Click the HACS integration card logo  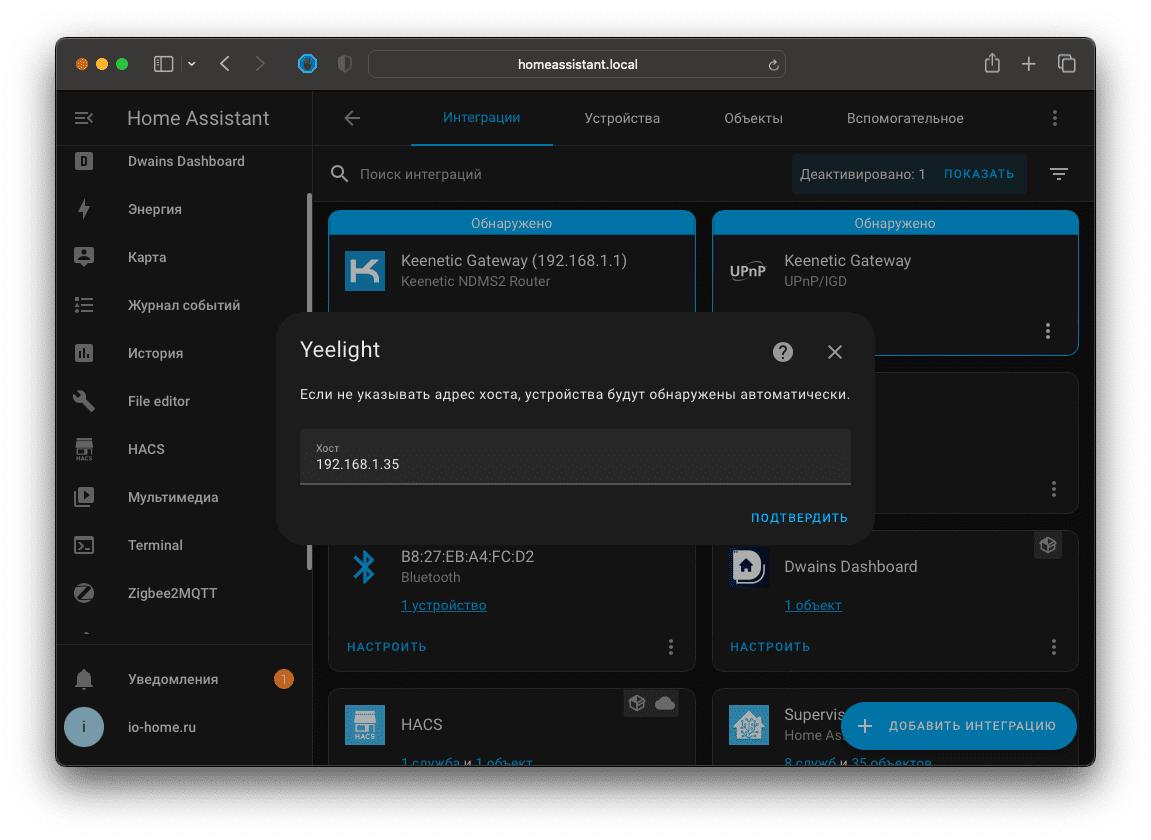365,725
